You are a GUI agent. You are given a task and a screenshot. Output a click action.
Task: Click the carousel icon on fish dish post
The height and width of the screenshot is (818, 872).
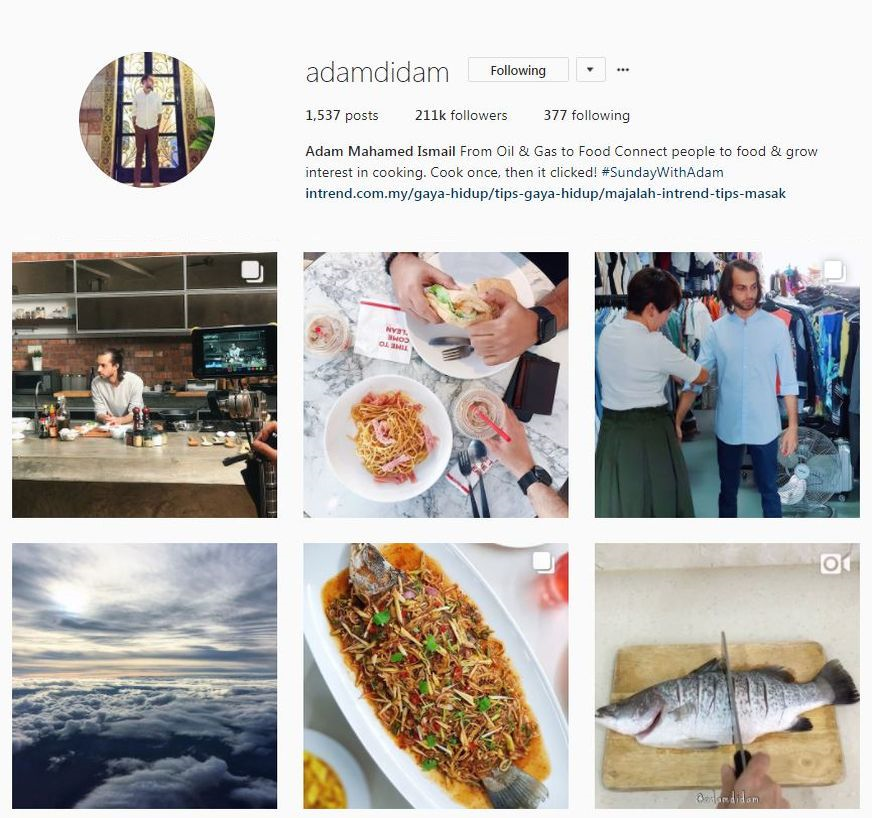(x=543, y=563)
